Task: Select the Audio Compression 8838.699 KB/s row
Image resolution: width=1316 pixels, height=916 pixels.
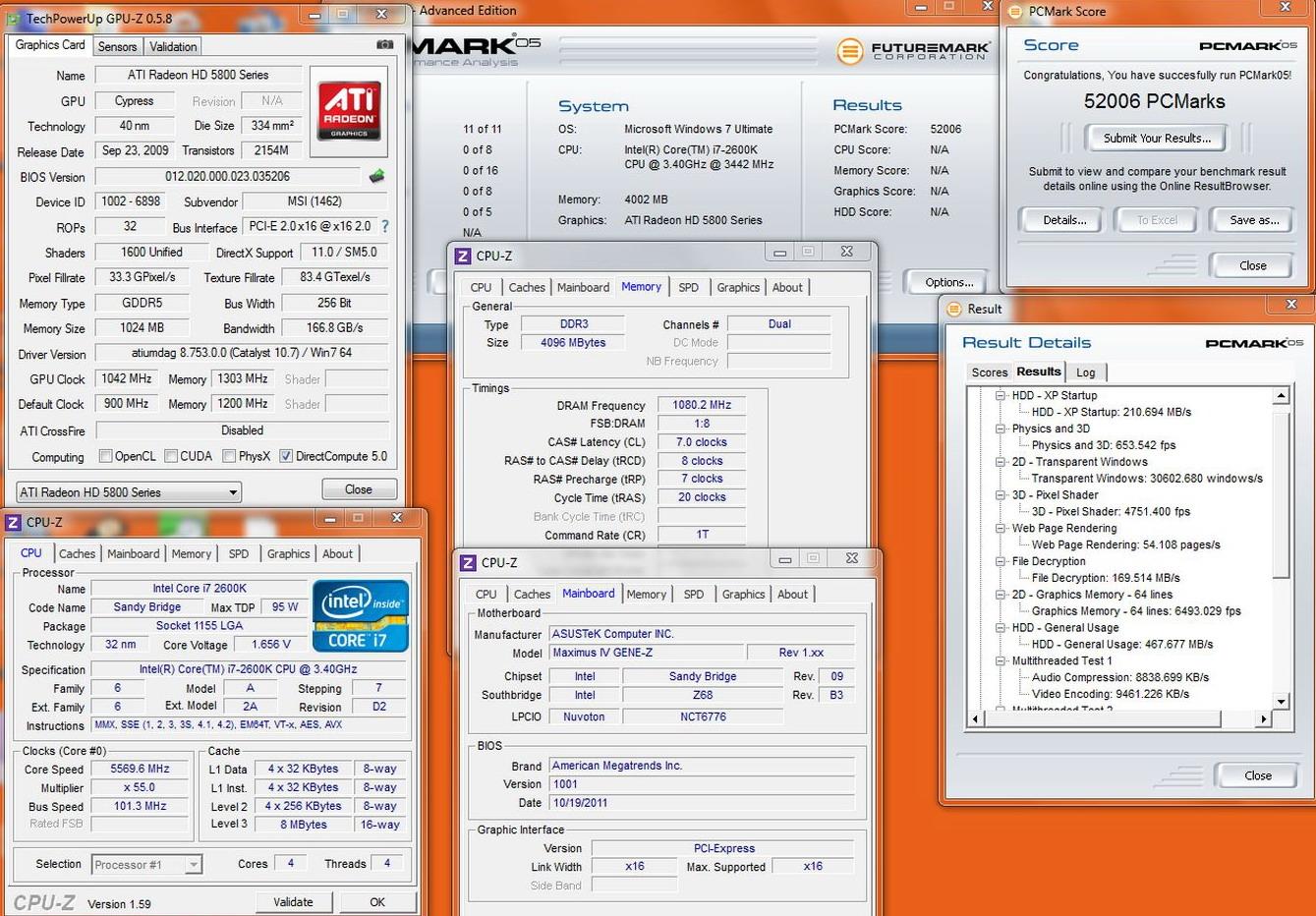Action: [x=1120, y=677]
